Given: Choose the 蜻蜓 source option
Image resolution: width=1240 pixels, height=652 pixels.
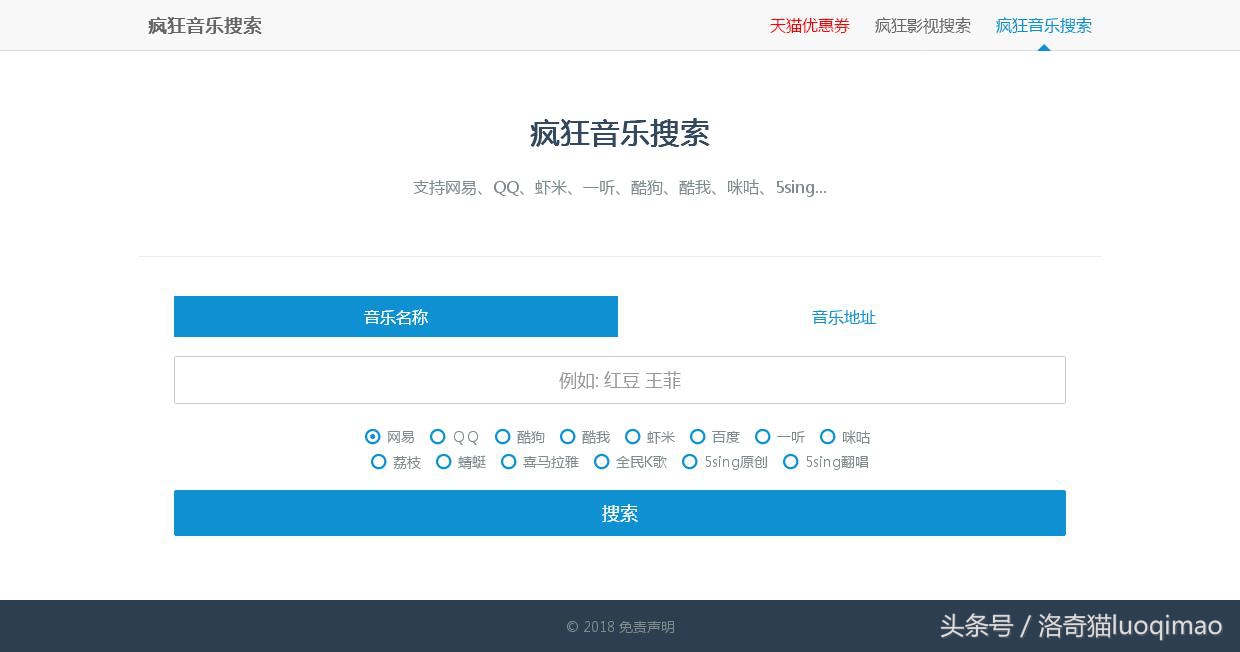Looking at the screenshot, I should 444,462.
